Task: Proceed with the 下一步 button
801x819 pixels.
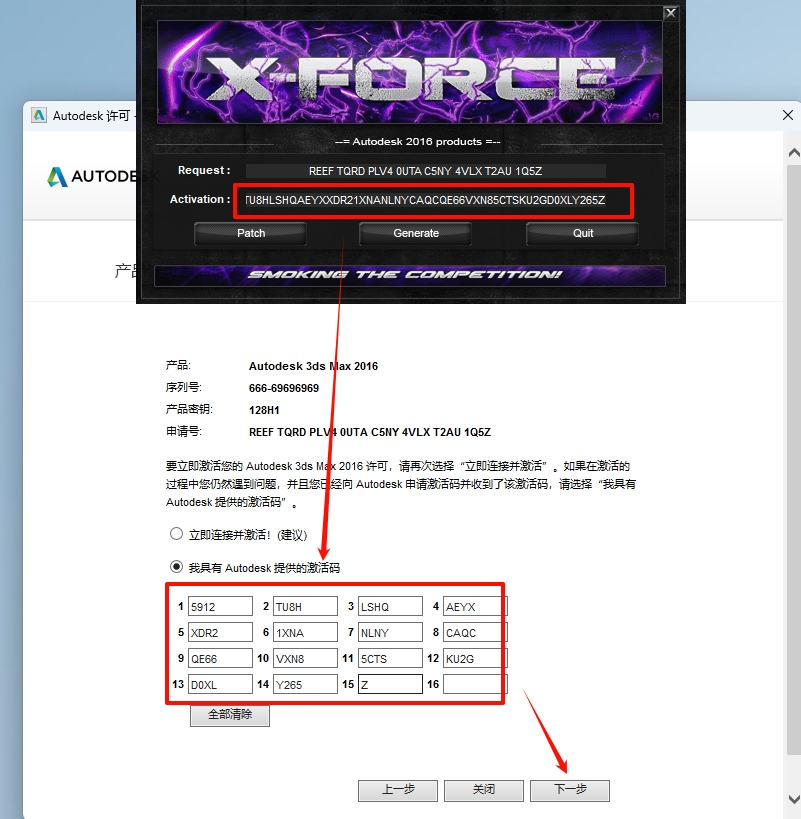Action: pos(570,789)
